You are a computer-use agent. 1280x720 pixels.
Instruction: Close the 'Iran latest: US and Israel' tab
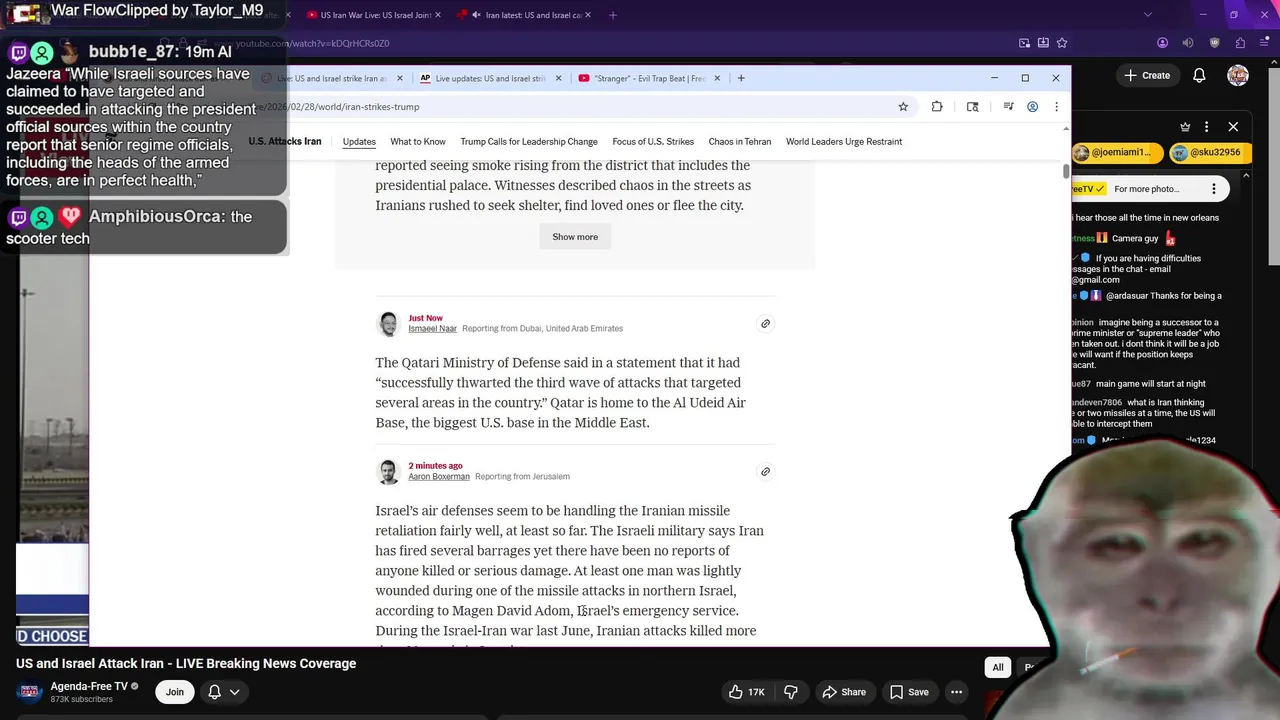[x=590, y=15]
